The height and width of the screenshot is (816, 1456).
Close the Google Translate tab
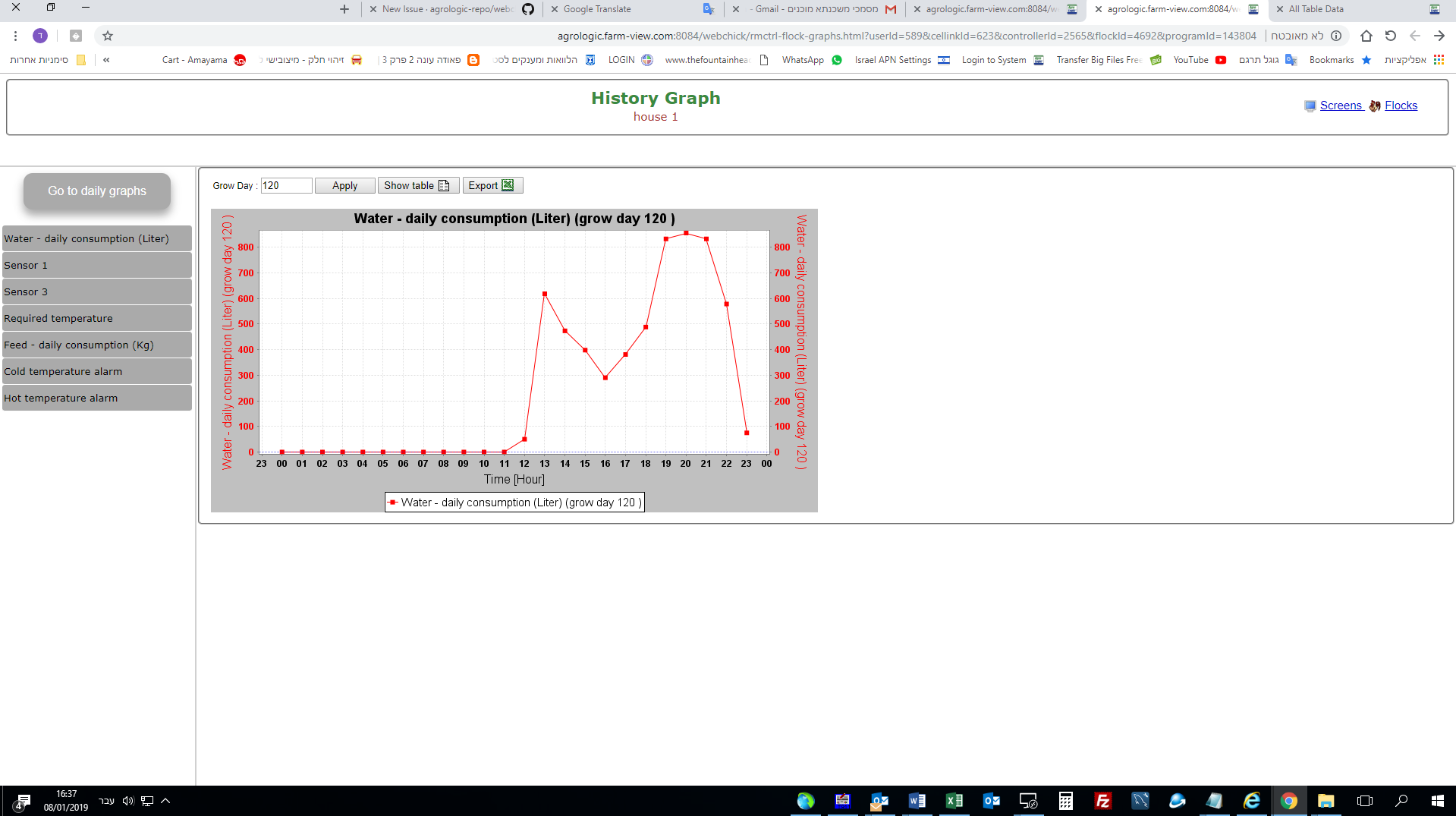555,9
